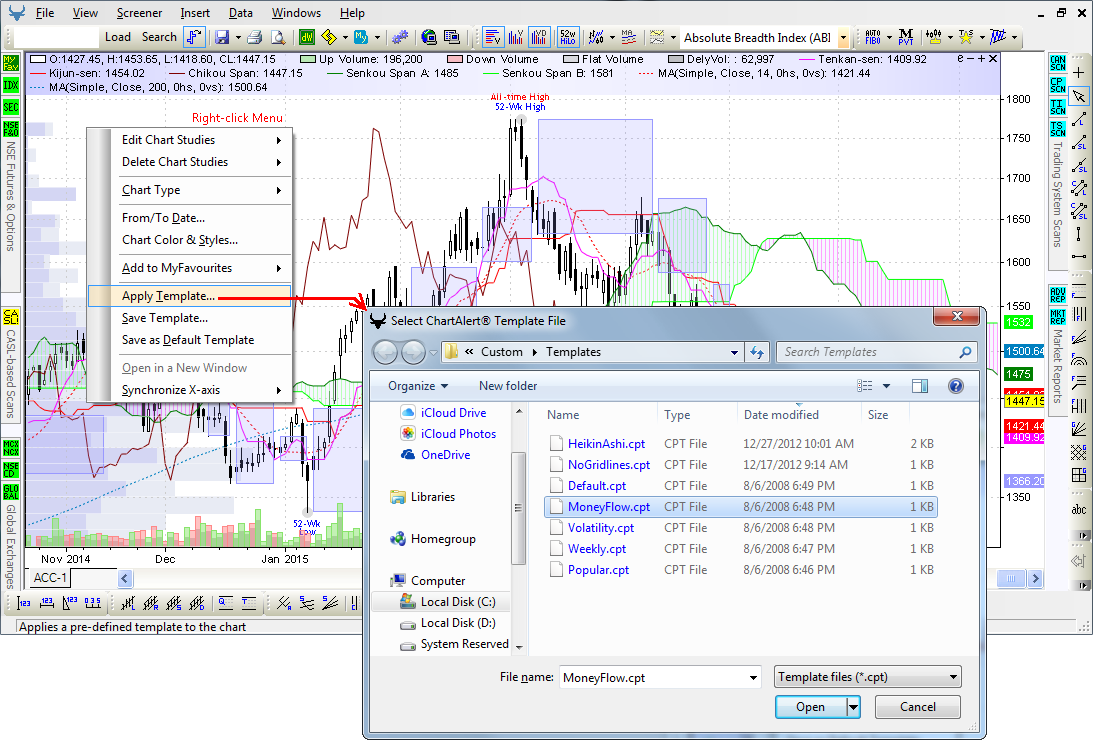Expand the Open button split arrow
1093x740 pixels.
coord(853,707)
